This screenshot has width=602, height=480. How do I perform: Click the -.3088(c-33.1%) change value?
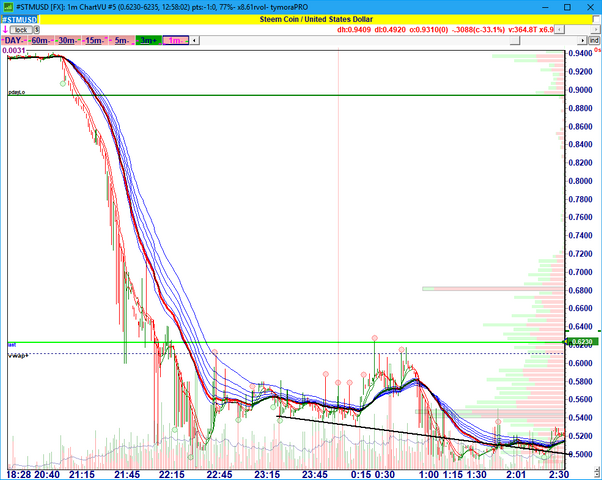pyautogui.click(x=478, y=30)
